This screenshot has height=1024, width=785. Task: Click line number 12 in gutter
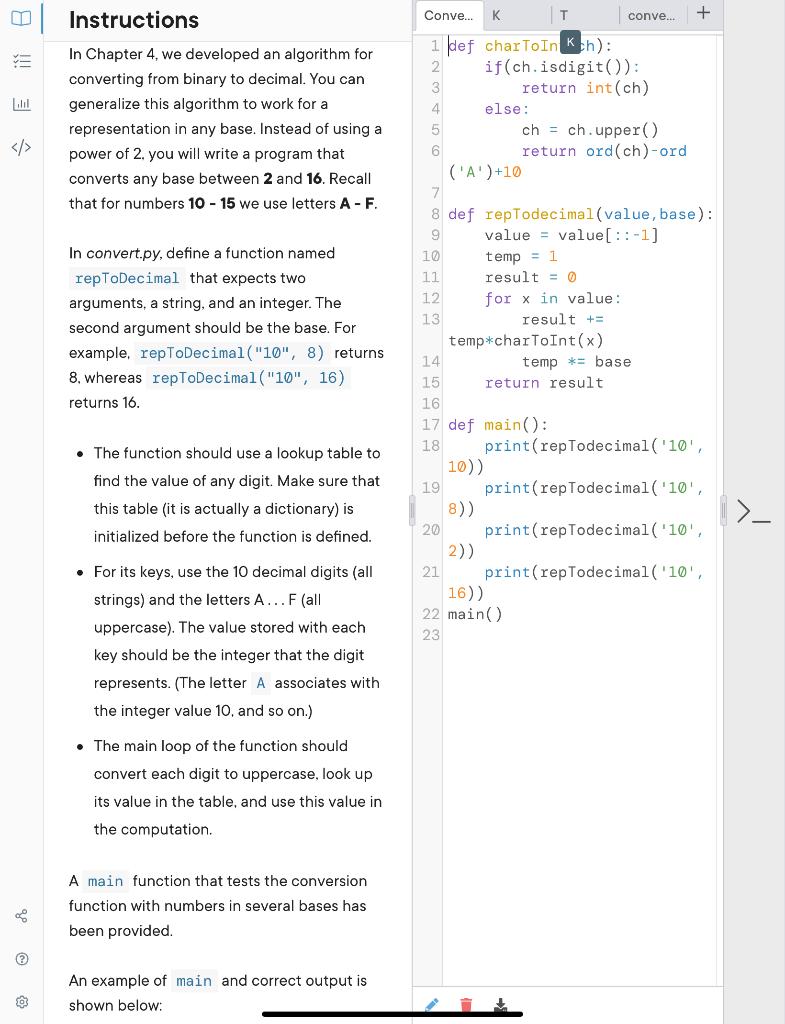[x=430, y=298]
